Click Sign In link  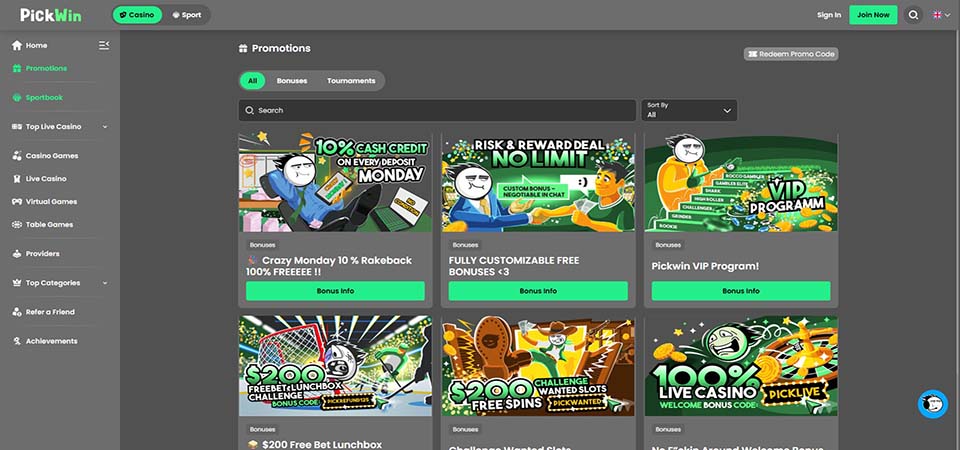tap(829, 15)
